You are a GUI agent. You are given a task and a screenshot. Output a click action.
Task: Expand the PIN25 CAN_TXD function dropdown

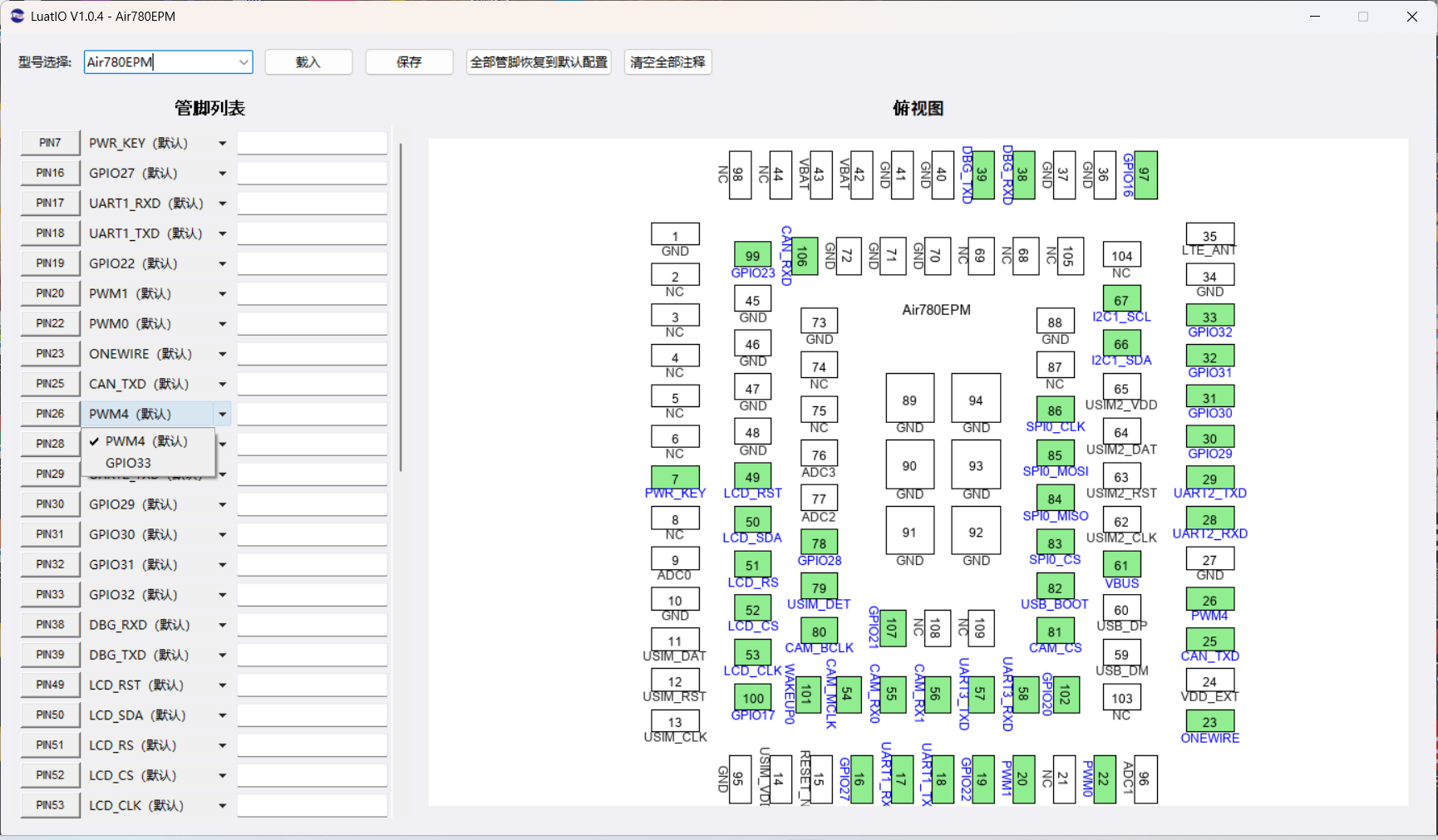(x=222, y=384)
